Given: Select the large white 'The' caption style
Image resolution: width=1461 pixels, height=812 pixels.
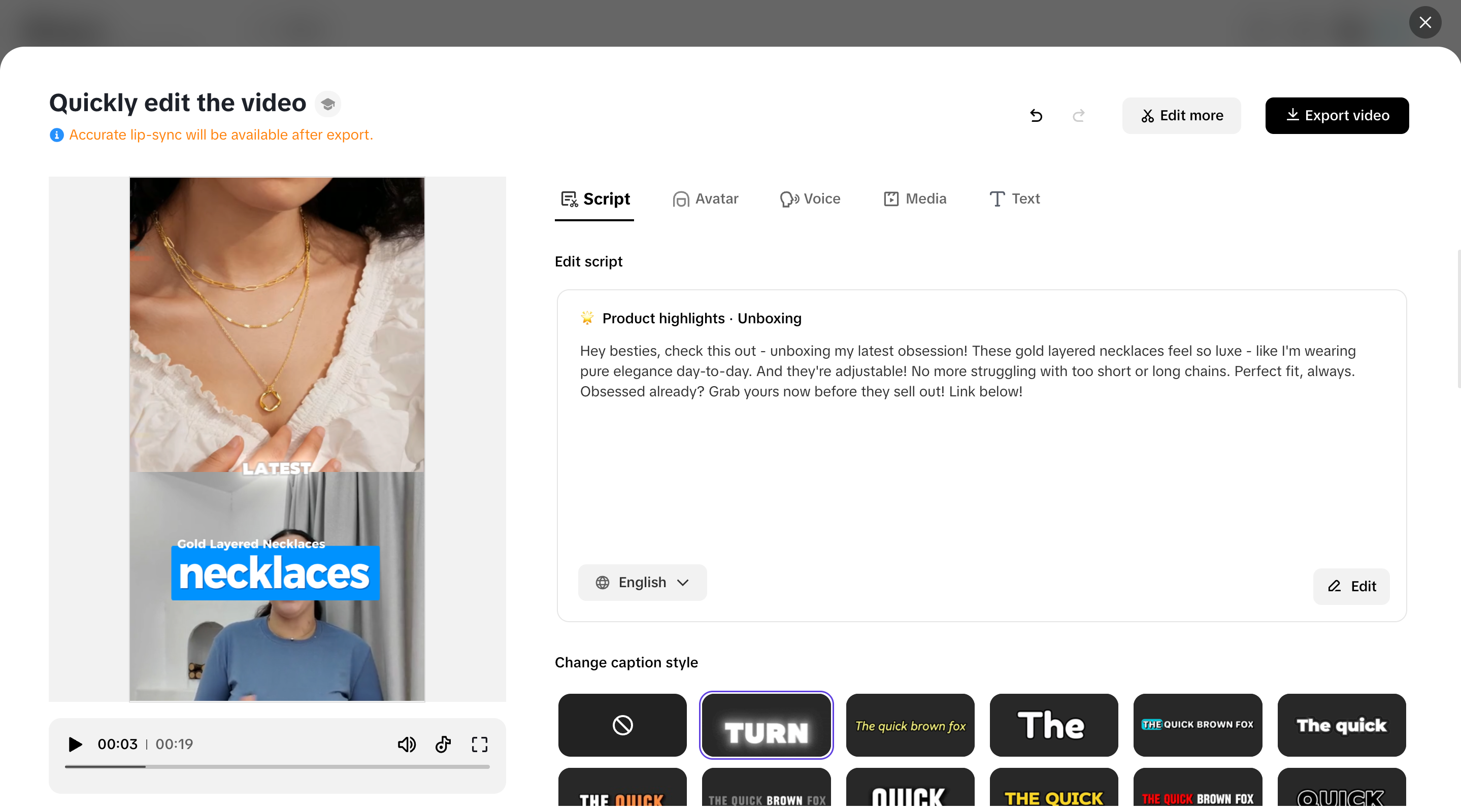Looking at the screenshot, I should coord(1054,725).
